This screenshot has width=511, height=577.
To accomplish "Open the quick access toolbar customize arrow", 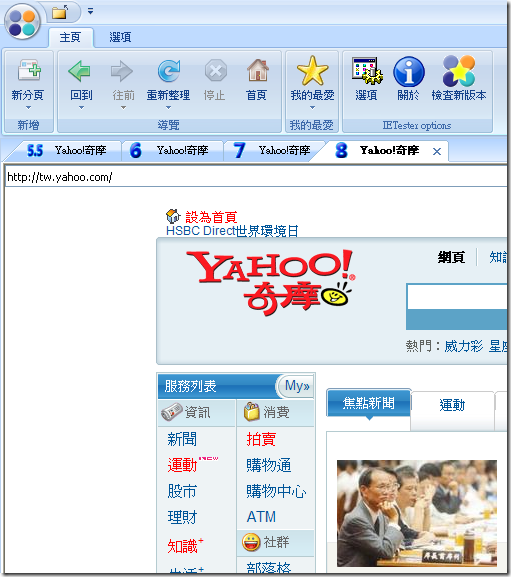I will [90, 11].
